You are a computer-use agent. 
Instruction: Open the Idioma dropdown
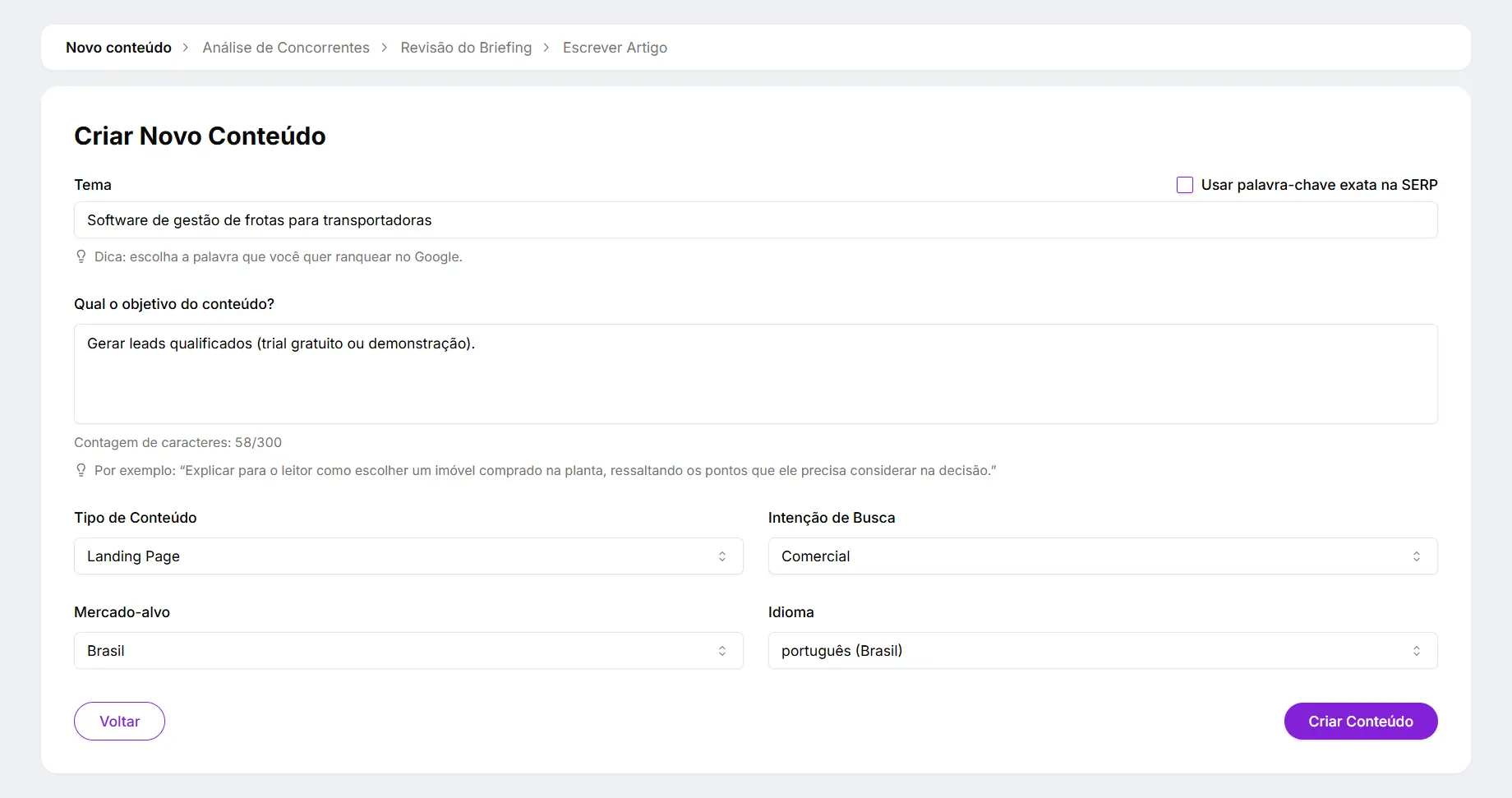[x=1102, y=651]
